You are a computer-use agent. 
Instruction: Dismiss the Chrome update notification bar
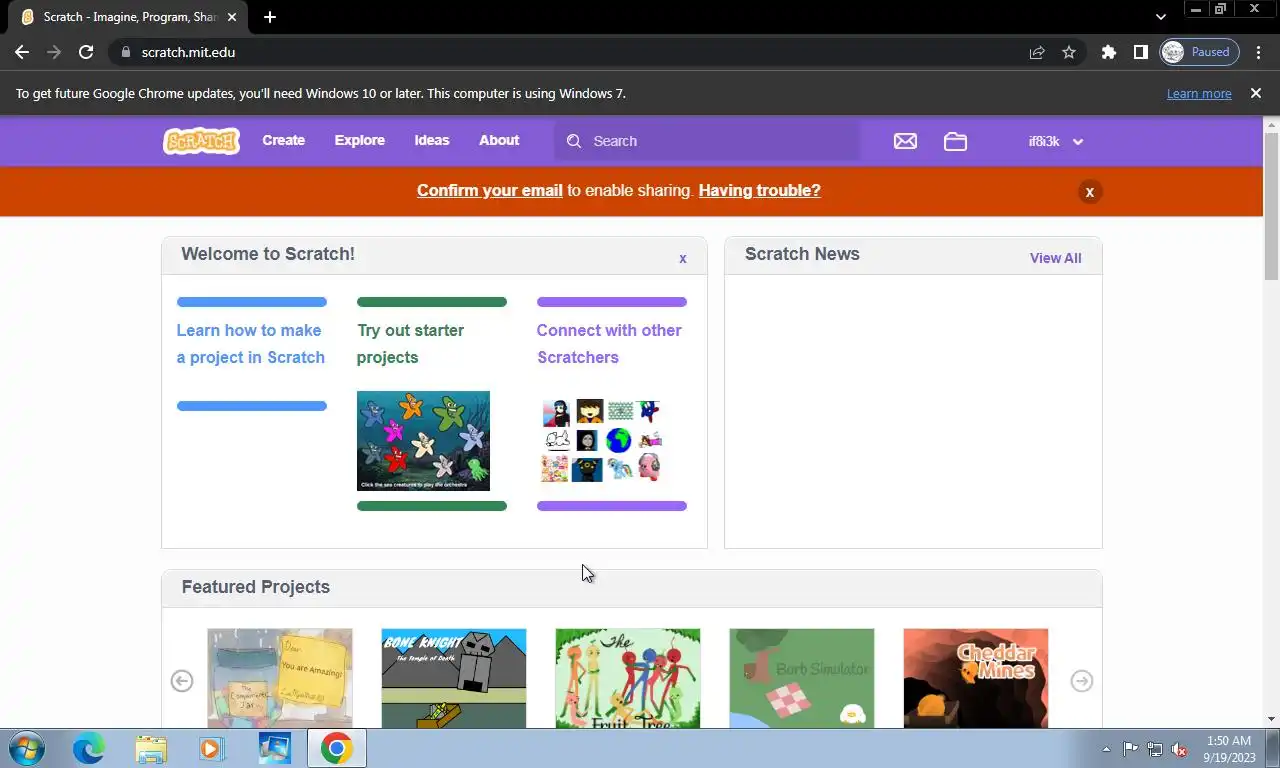click(x=1256, y=93)
